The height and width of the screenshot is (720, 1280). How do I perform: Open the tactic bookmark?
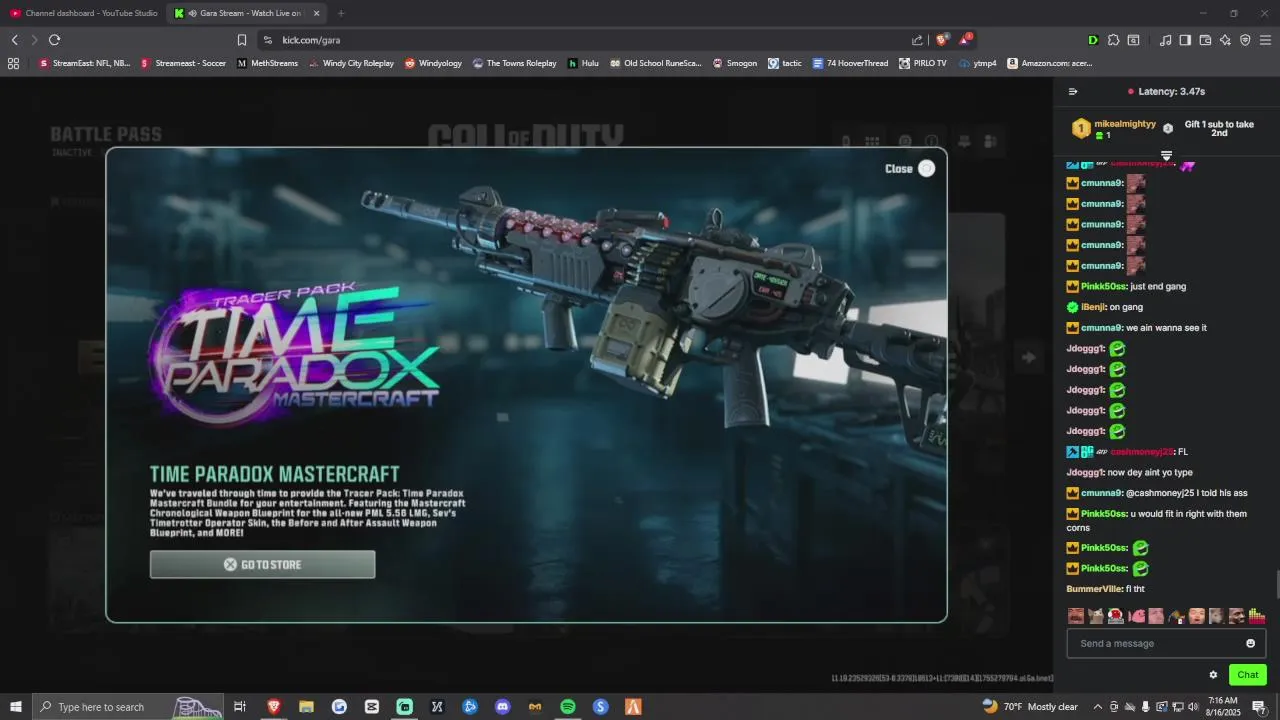(x=785, y=63)
